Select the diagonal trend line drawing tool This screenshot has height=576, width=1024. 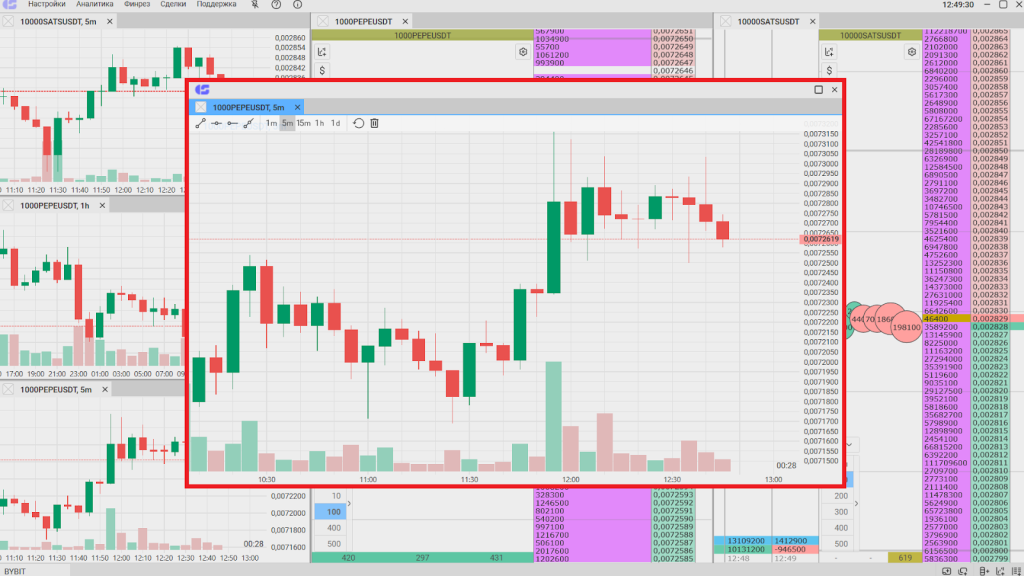[x=200, y=123]
